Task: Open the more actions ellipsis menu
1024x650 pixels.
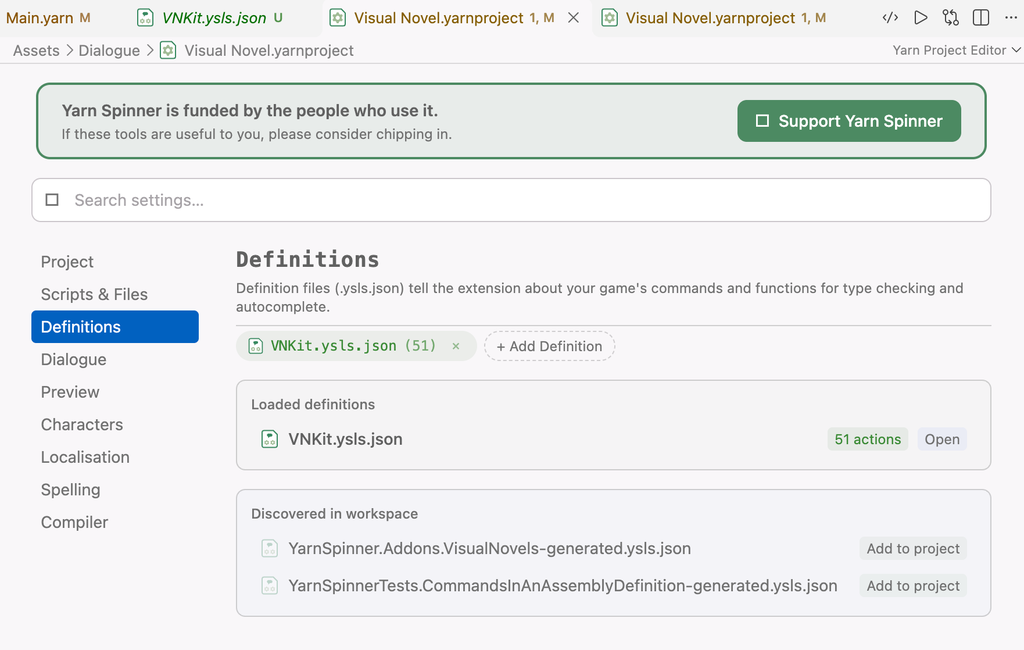Action: [x=1011, y=18]
